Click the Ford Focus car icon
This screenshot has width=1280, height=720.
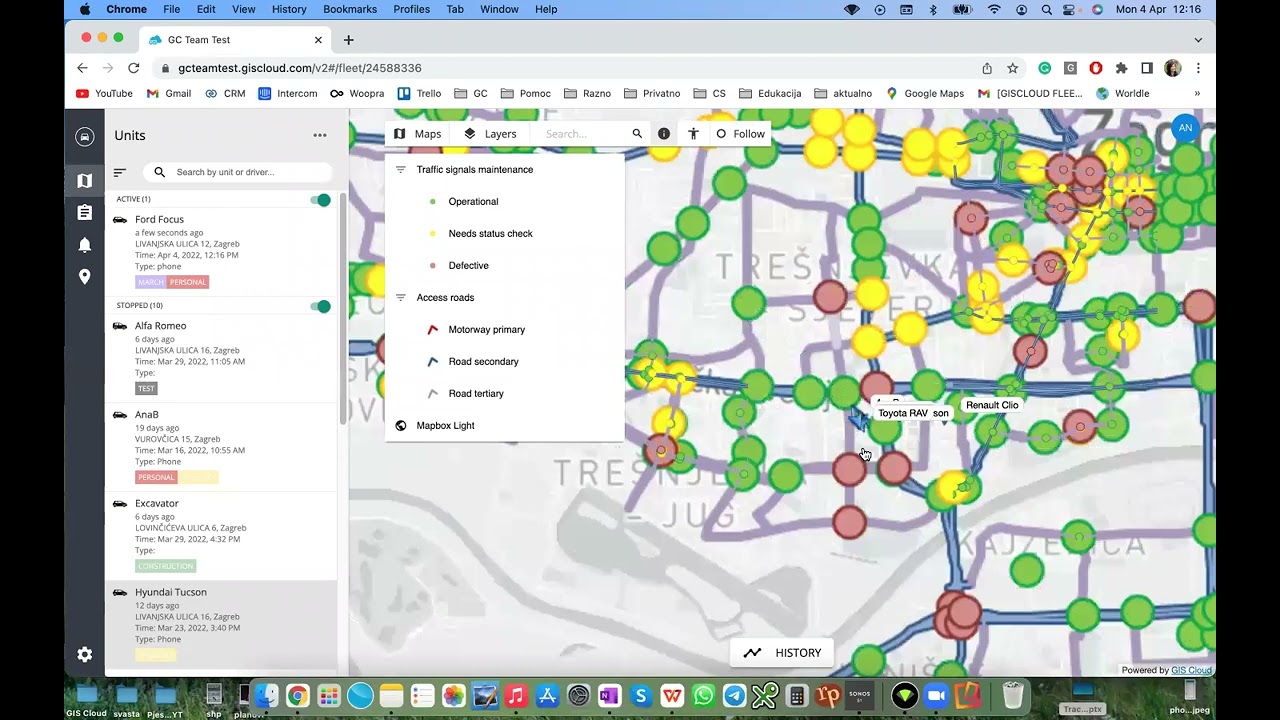tap(120, 219)
